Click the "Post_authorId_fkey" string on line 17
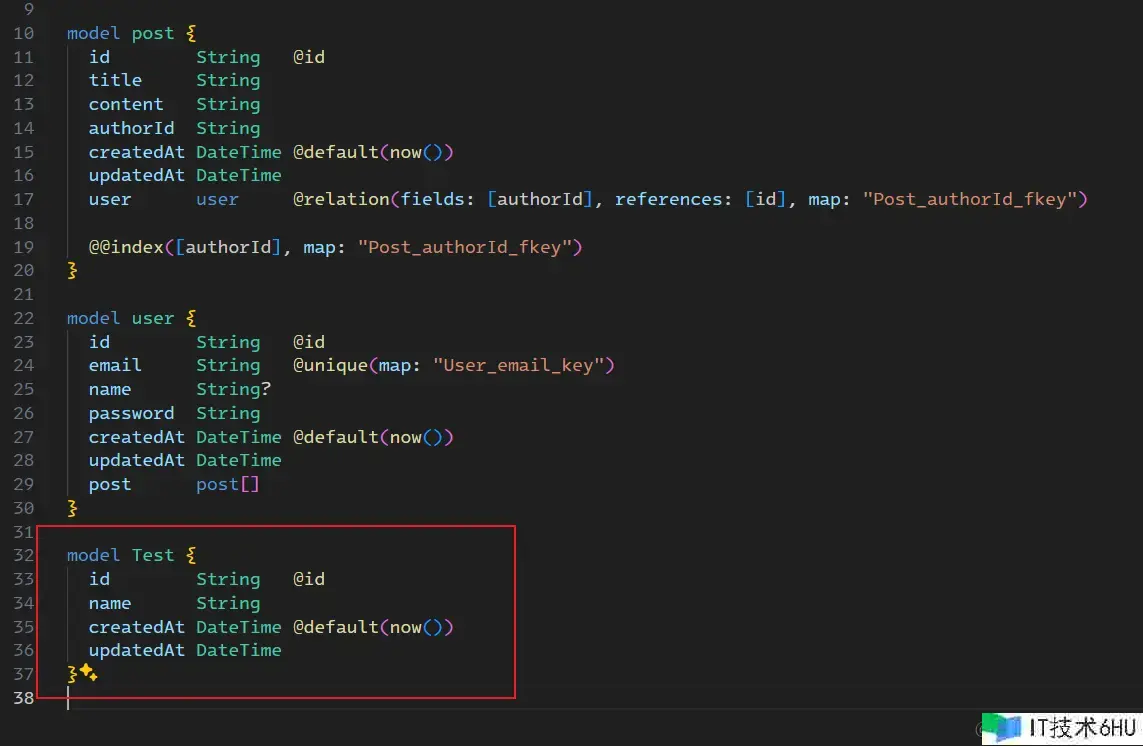 click(970, 199)
